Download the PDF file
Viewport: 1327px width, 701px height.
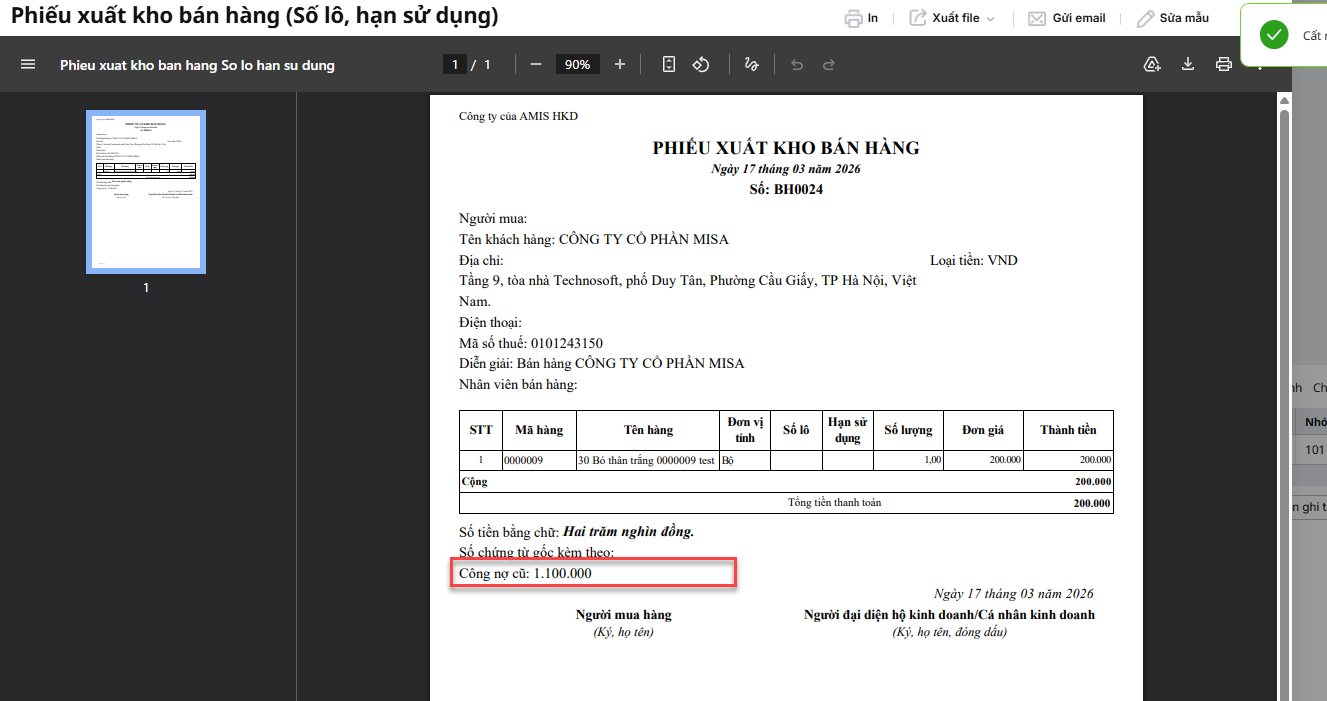[x=1188, y=64]
